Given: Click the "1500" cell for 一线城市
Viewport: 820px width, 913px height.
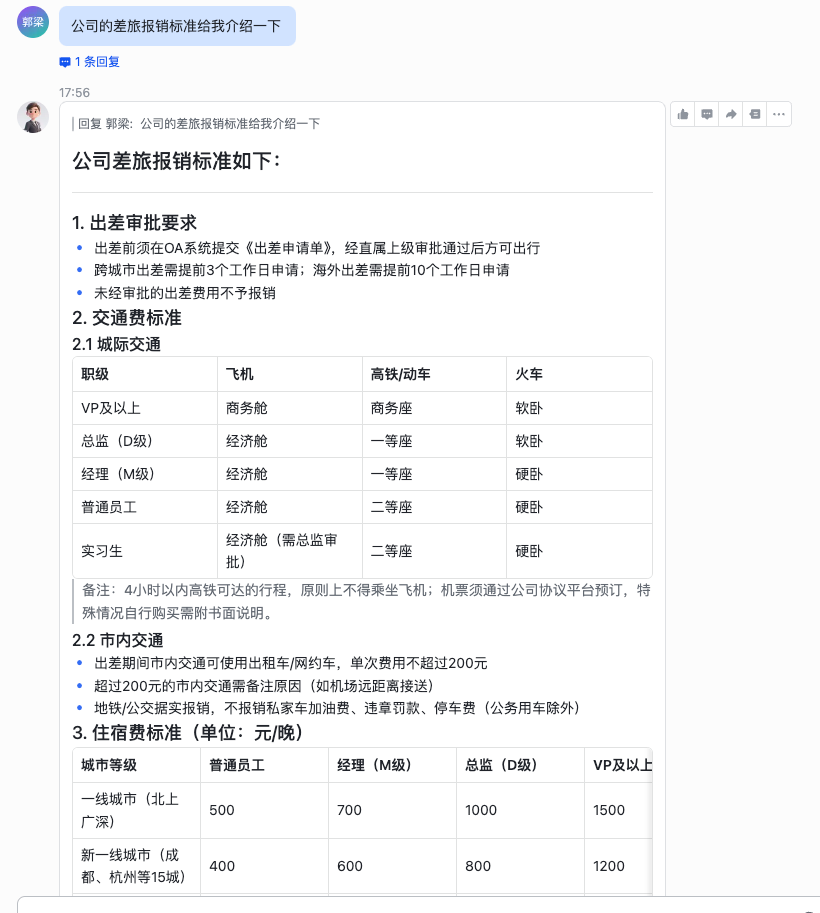Looking at the screenshot, I should click(609, 810).
